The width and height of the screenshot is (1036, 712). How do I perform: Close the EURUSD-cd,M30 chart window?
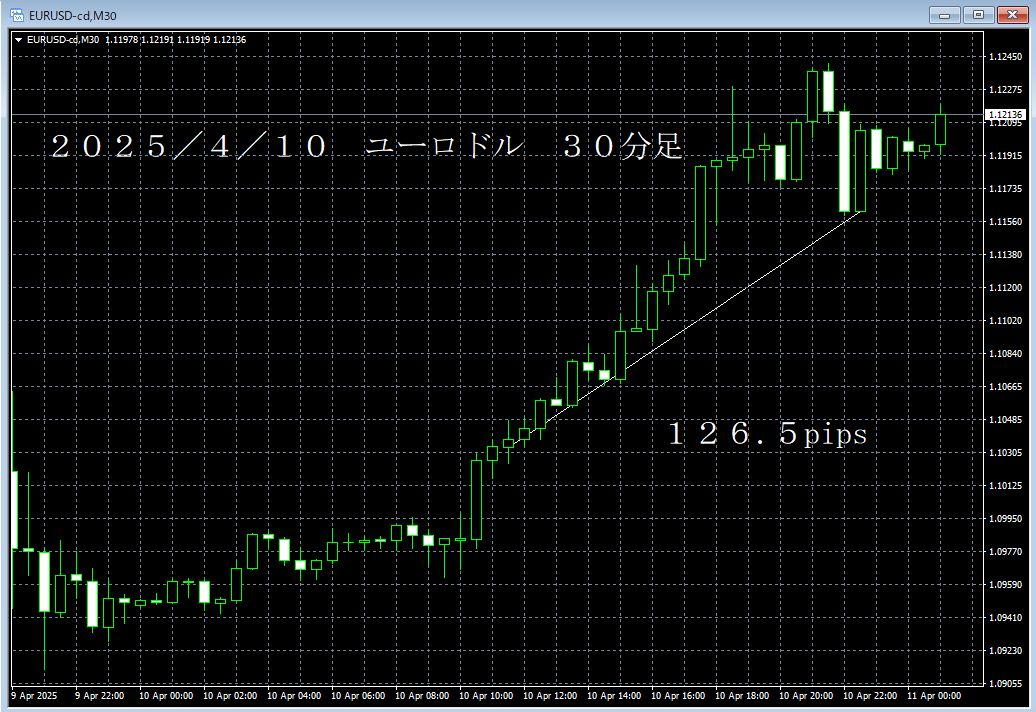[x=1012, y=15]
